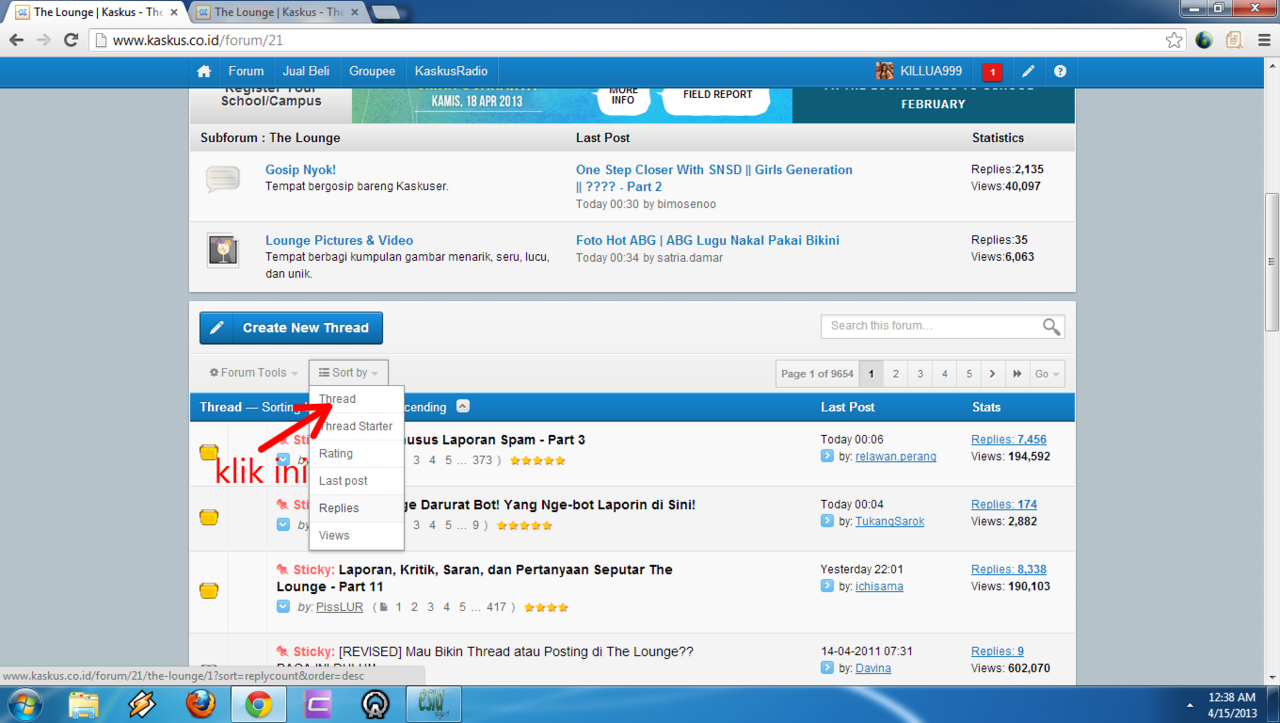The width and height of the screenshot is (1280, 723).
Task: Open the Go page-jump dropdown
Action: pos(1047,374)
